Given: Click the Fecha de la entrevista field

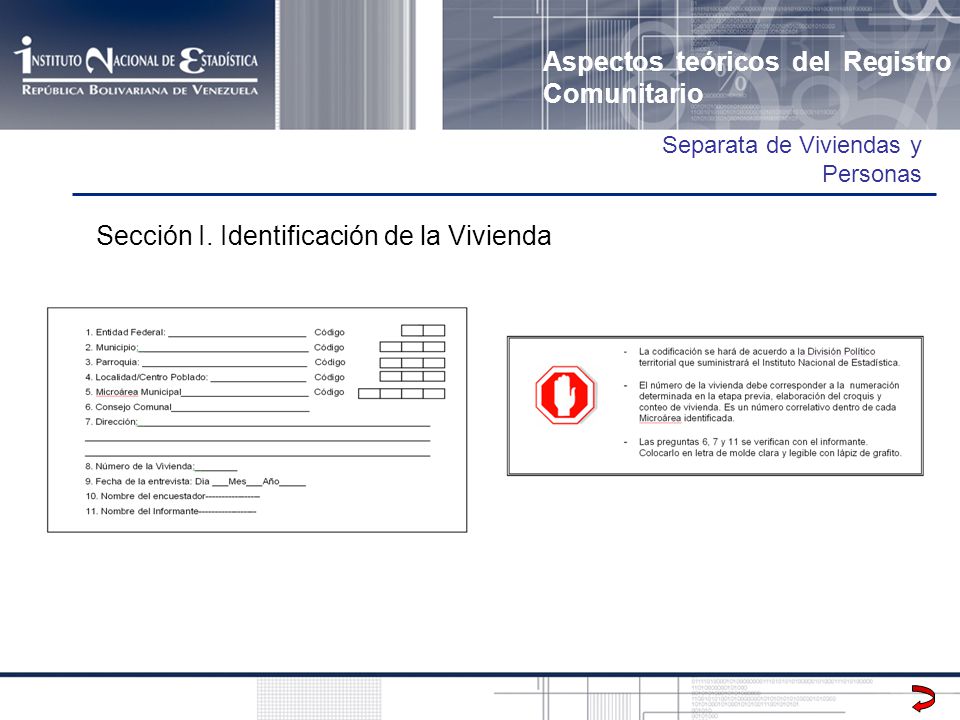Looking at the screenshot, I should [x=195, y=481].
